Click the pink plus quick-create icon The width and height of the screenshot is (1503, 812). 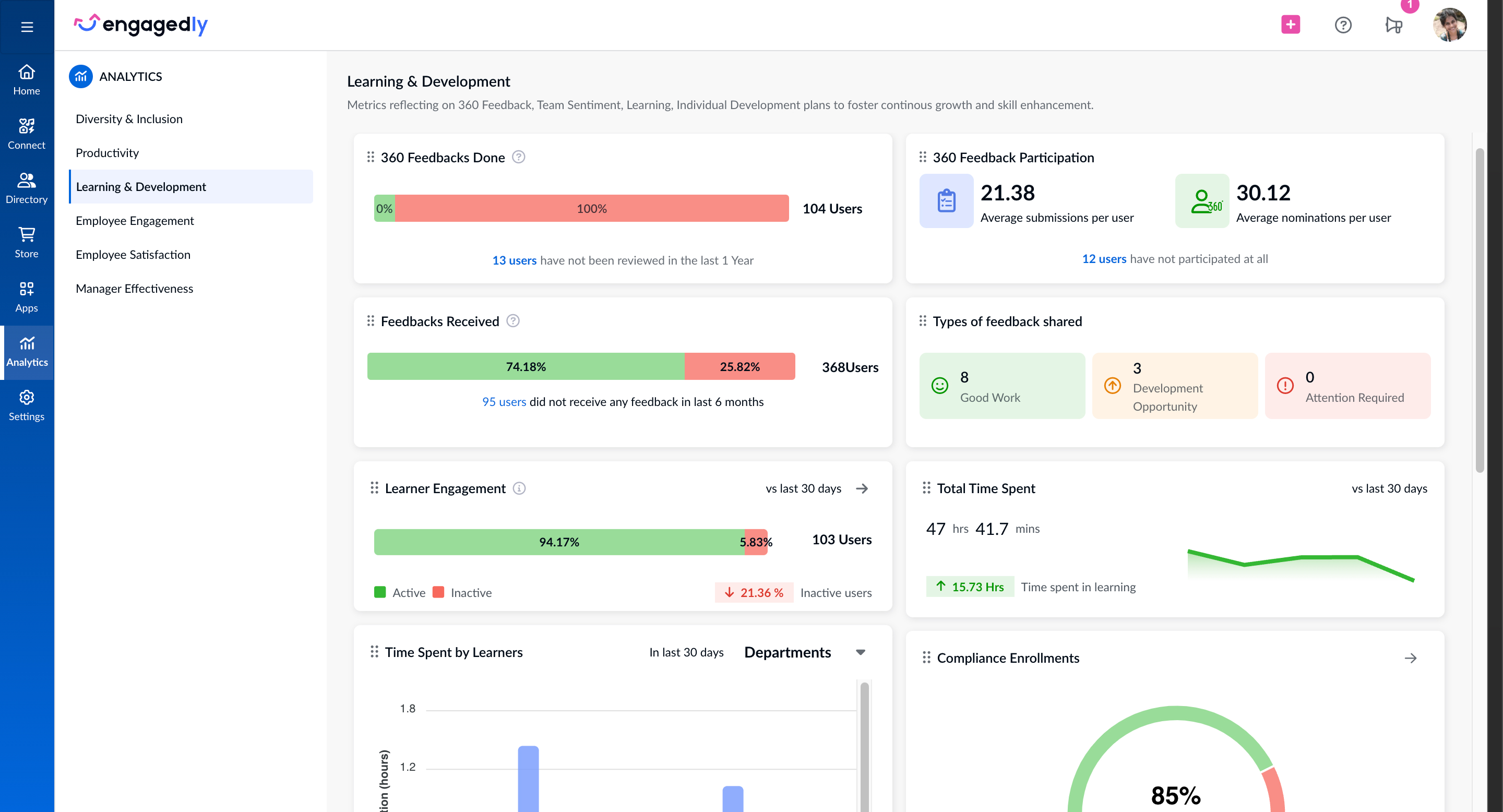[x=1290, y=25]
